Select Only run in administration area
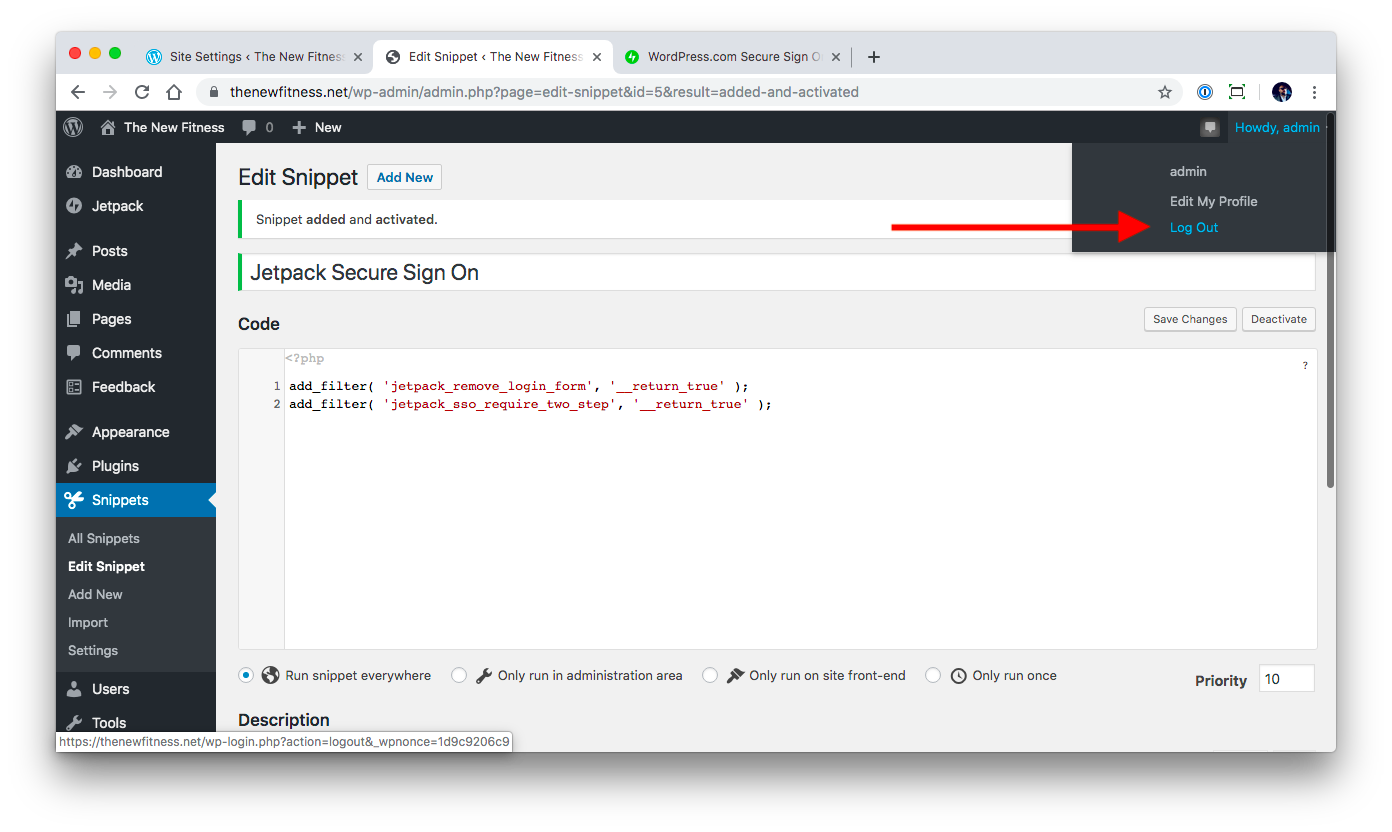Viewport: 1392px width, 832px height. pyautogui.click(x=459, y=675)
